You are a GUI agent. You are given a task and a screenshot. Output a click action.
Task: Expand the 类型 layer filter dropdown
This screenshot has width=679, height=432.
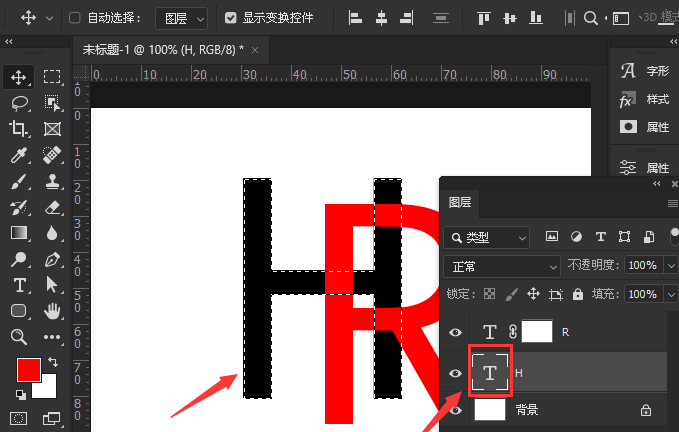(487, 237)
